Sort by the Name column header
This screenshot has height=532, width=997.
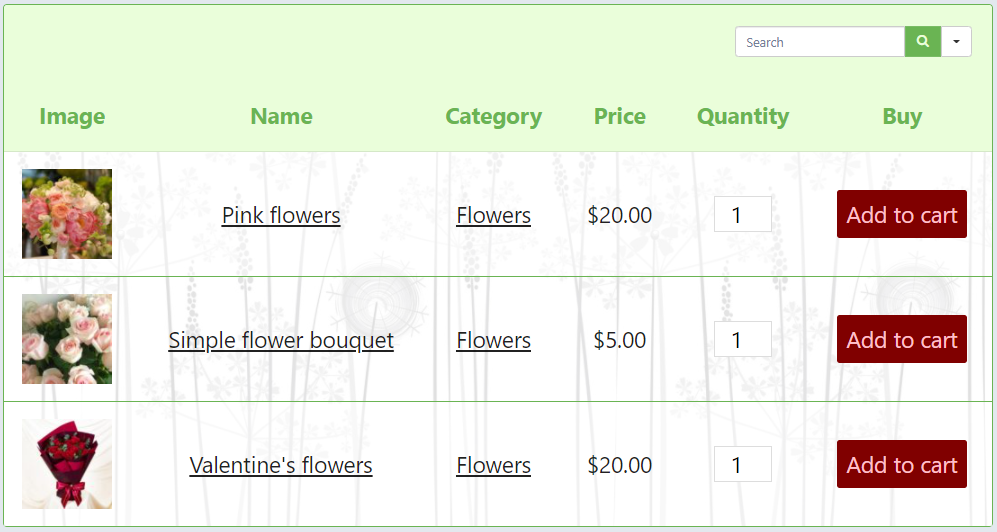pyautogui.click(x=281, y=117)
